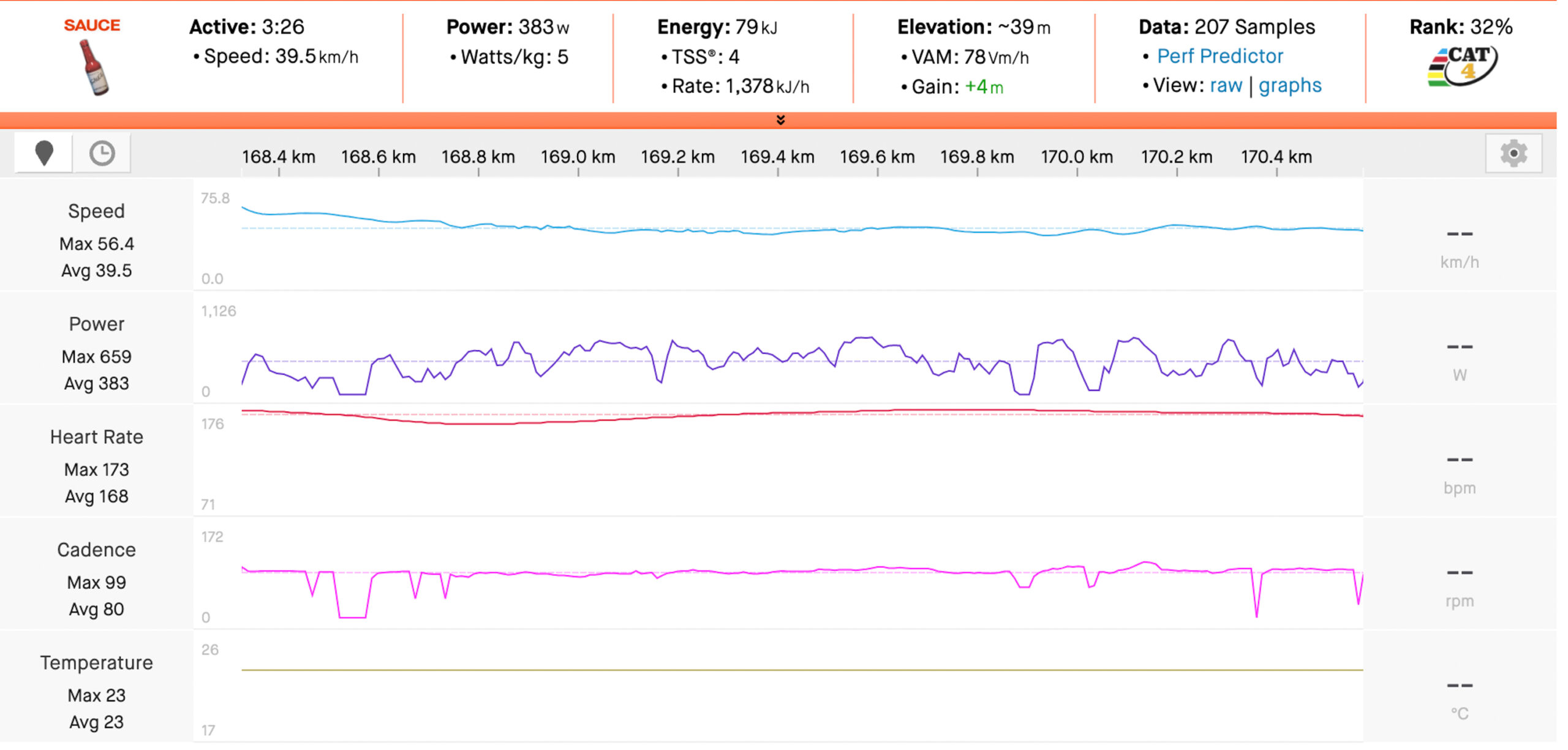Select the Power stream label
Viewport: 1568px width, 750px height.
tap(97, 324)
